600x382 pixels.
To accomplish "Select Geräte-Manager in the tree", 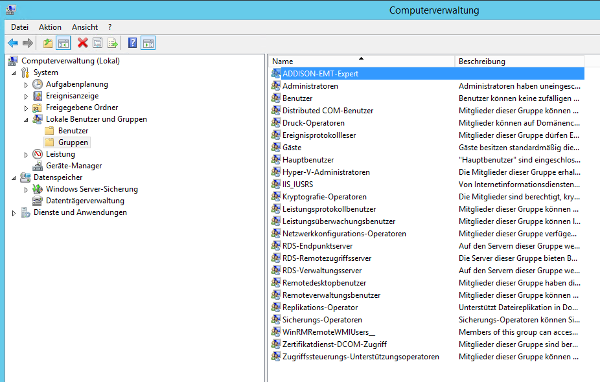I will [x=74, y=166].
